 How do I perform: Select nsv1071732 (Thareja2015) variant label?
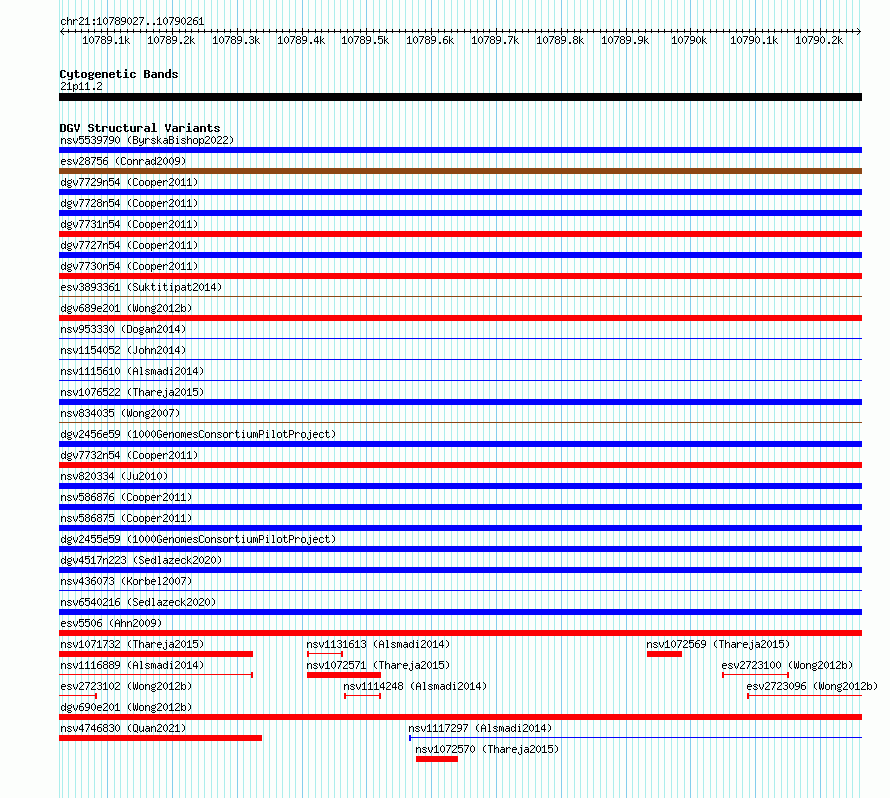pos(132,644)
